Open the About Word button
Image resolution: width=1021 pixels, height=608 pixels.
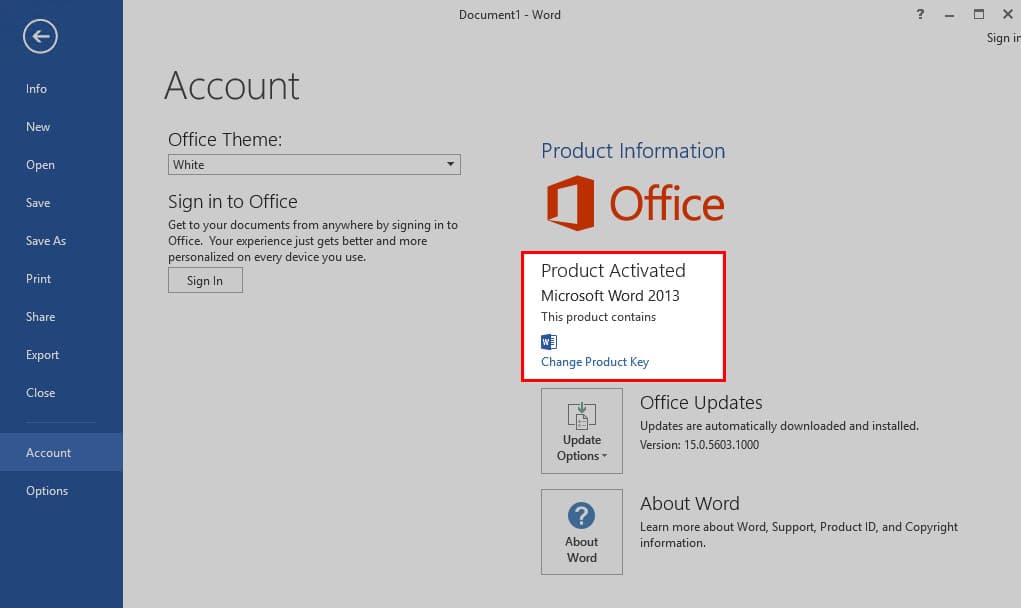click(581, 532)
